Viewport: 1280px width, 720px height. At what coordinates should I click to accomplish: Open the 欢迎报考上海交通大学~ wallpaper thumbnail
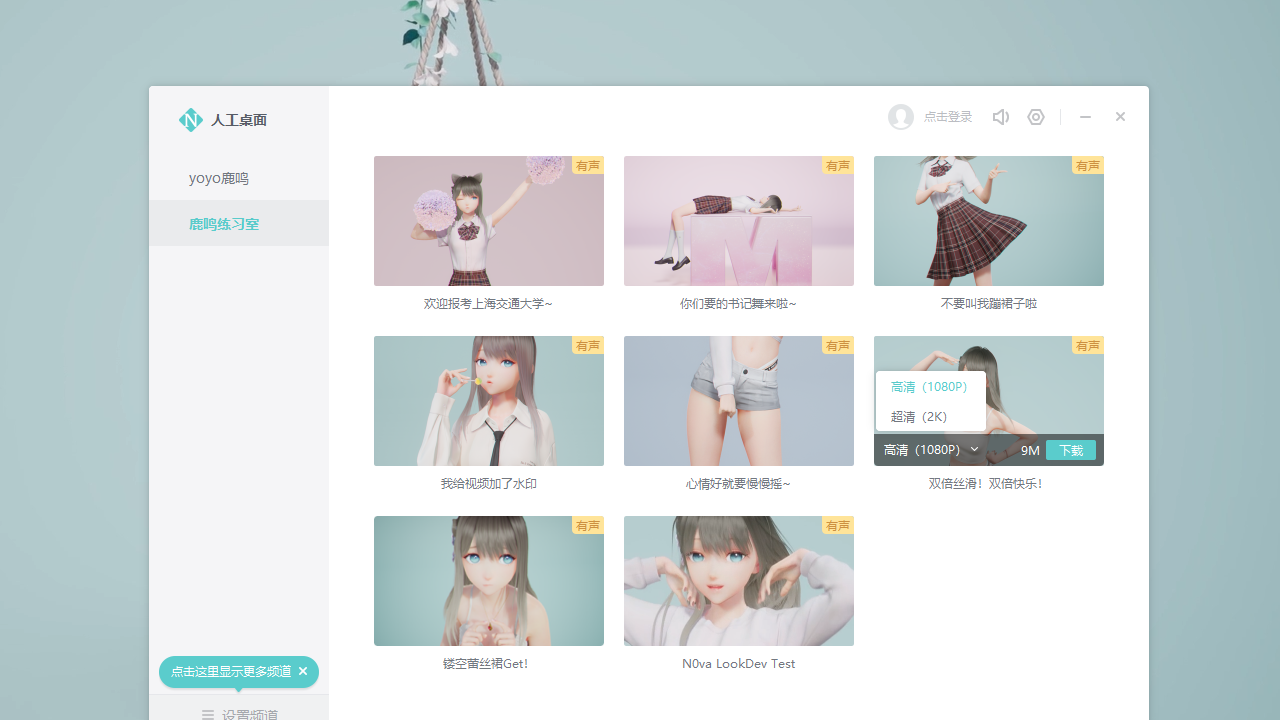(488, 221)
